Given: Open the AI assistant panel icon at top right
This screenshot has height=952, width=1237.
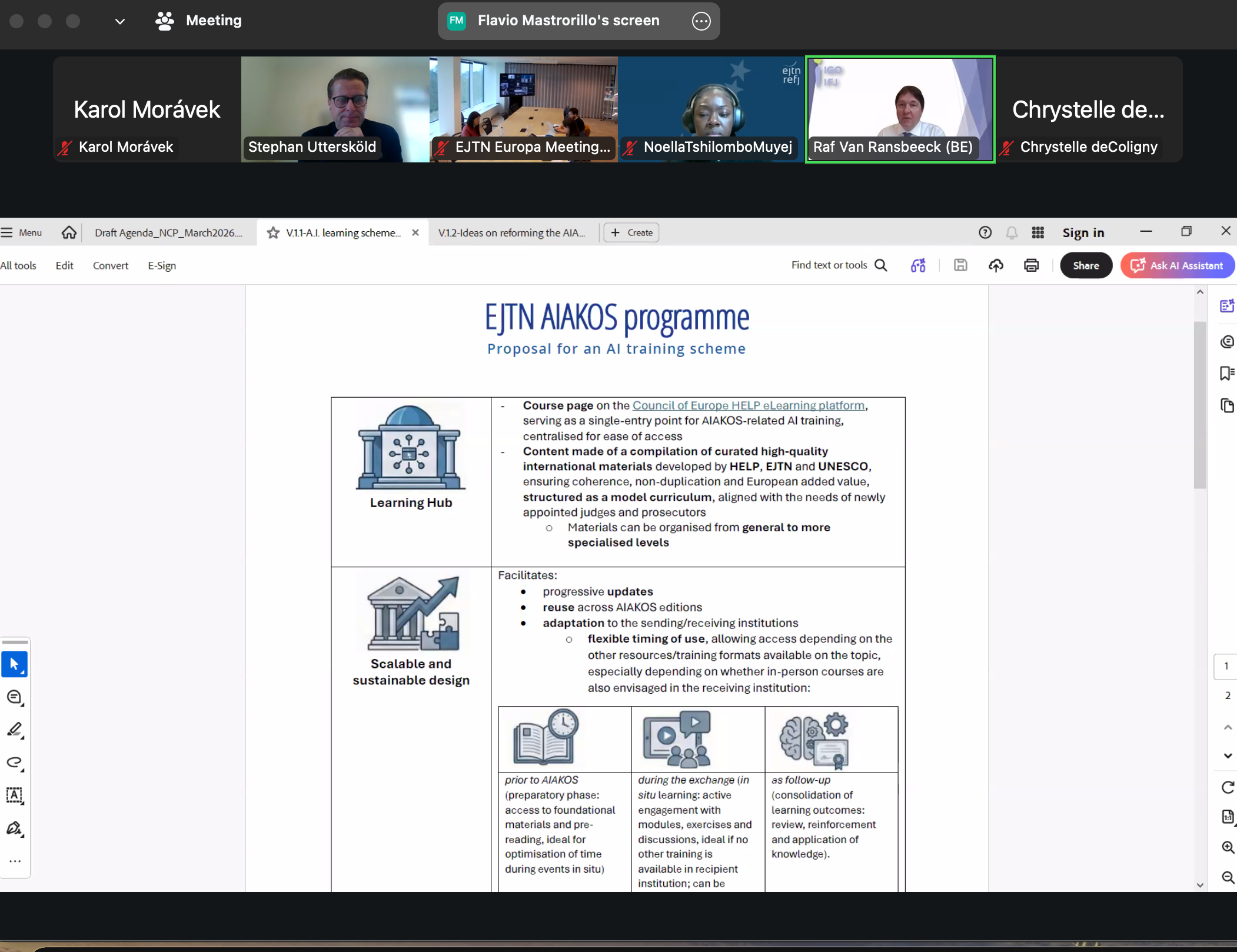Looking at the screenshot, I should pos(1227,306).
